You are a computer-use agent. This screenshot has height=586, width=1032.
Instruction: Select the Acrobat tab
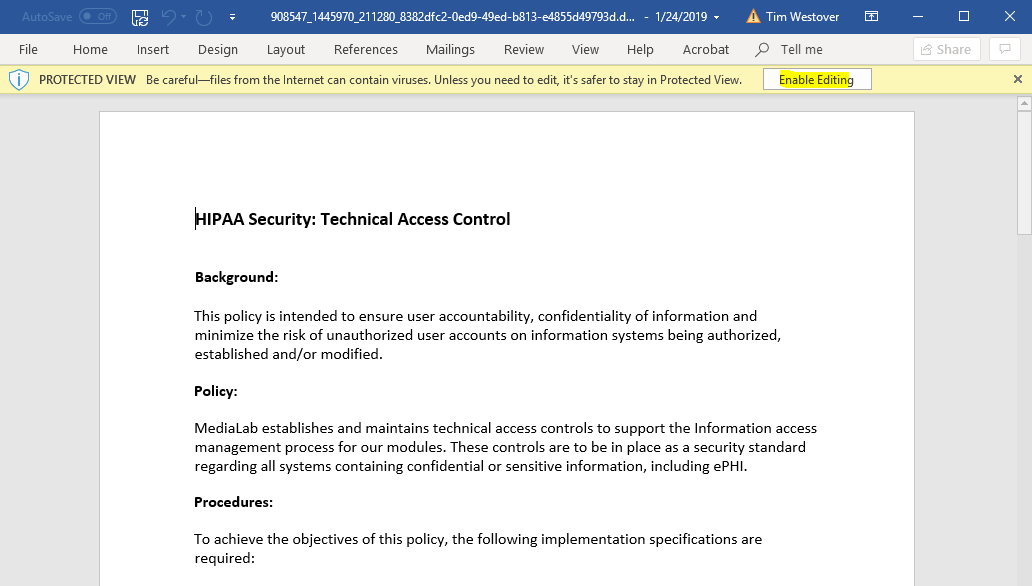(706, 49)
